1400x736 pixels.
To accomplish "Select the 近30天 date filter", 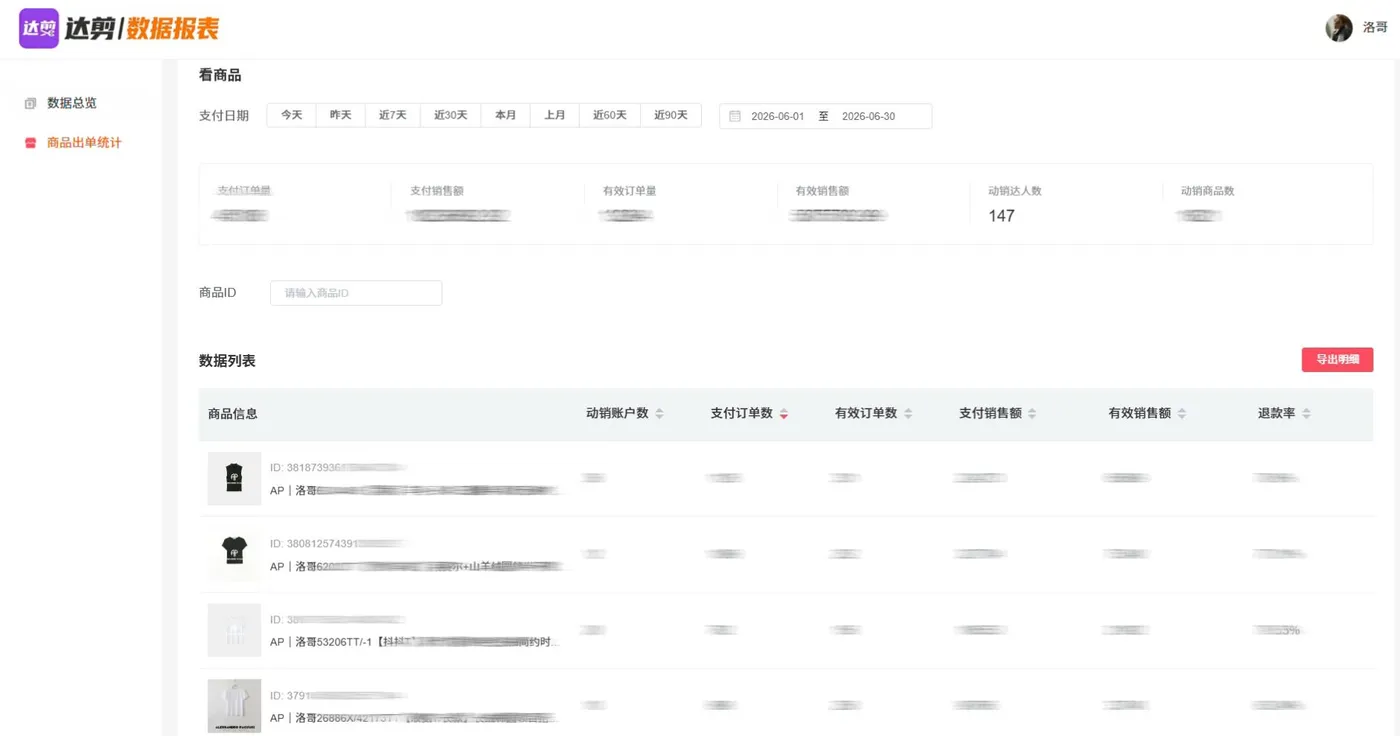I will click(x=451, y=115).
